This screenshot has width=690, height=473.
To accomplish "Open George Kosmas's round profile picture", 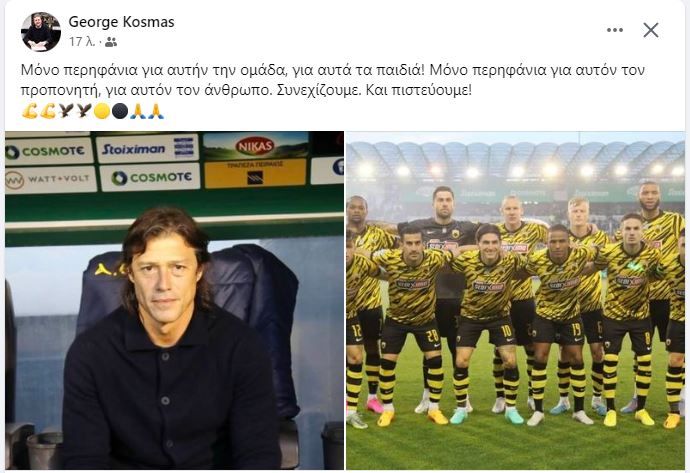I will 41,32.
